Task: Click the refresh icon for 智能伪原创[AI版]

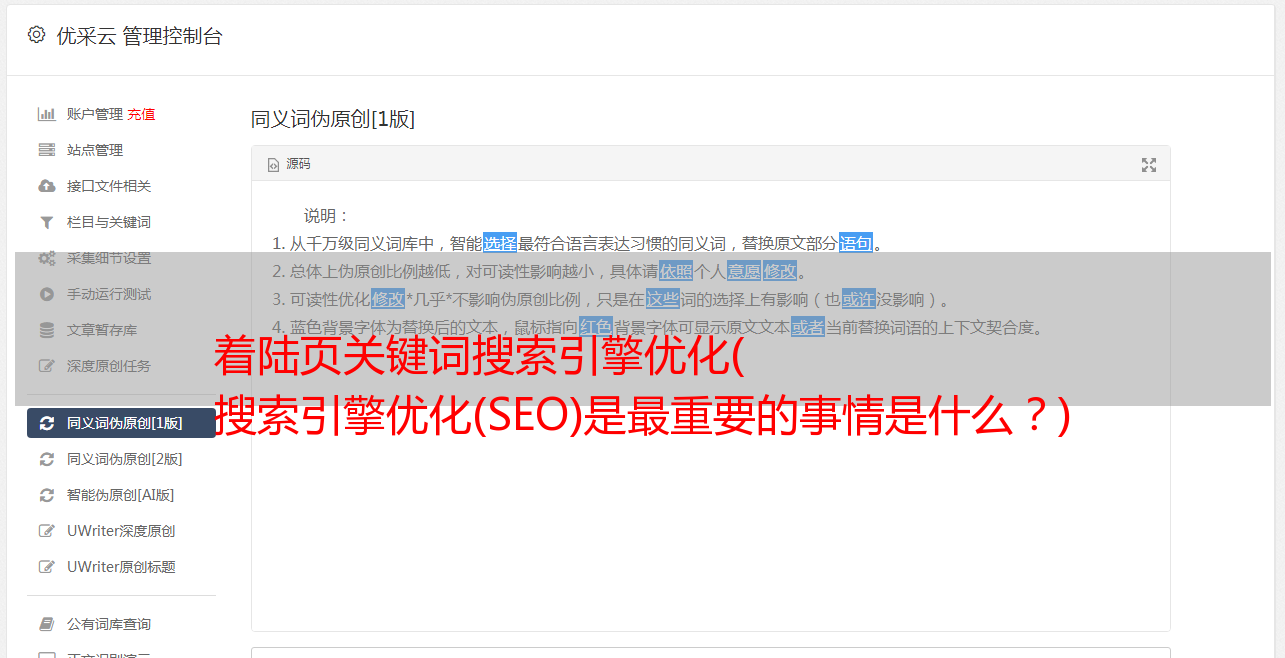Action: pyautogui.click(x=46, y=495)
